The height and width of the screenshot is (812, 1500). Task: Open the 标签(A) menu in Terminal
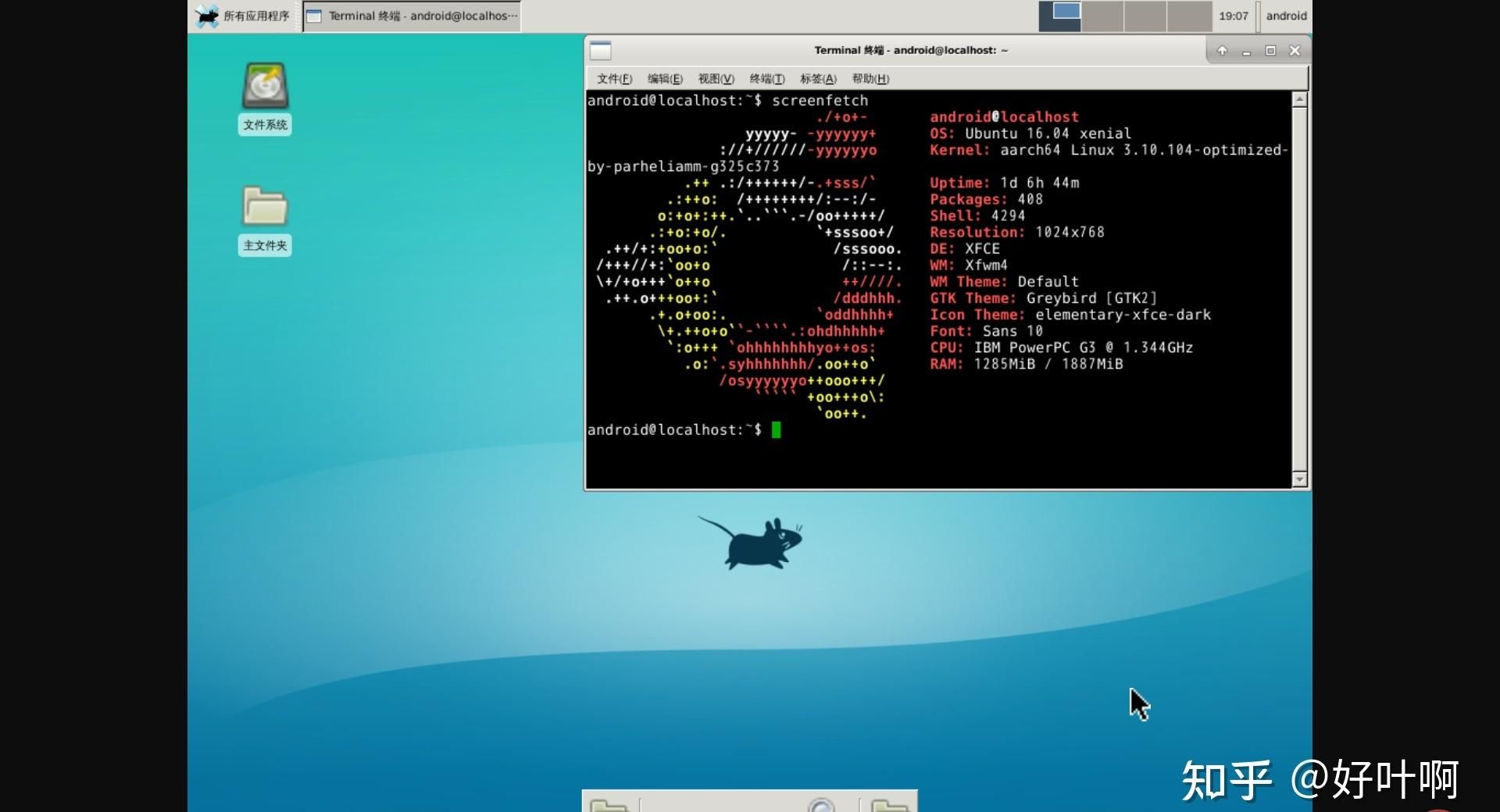[818, 79]
